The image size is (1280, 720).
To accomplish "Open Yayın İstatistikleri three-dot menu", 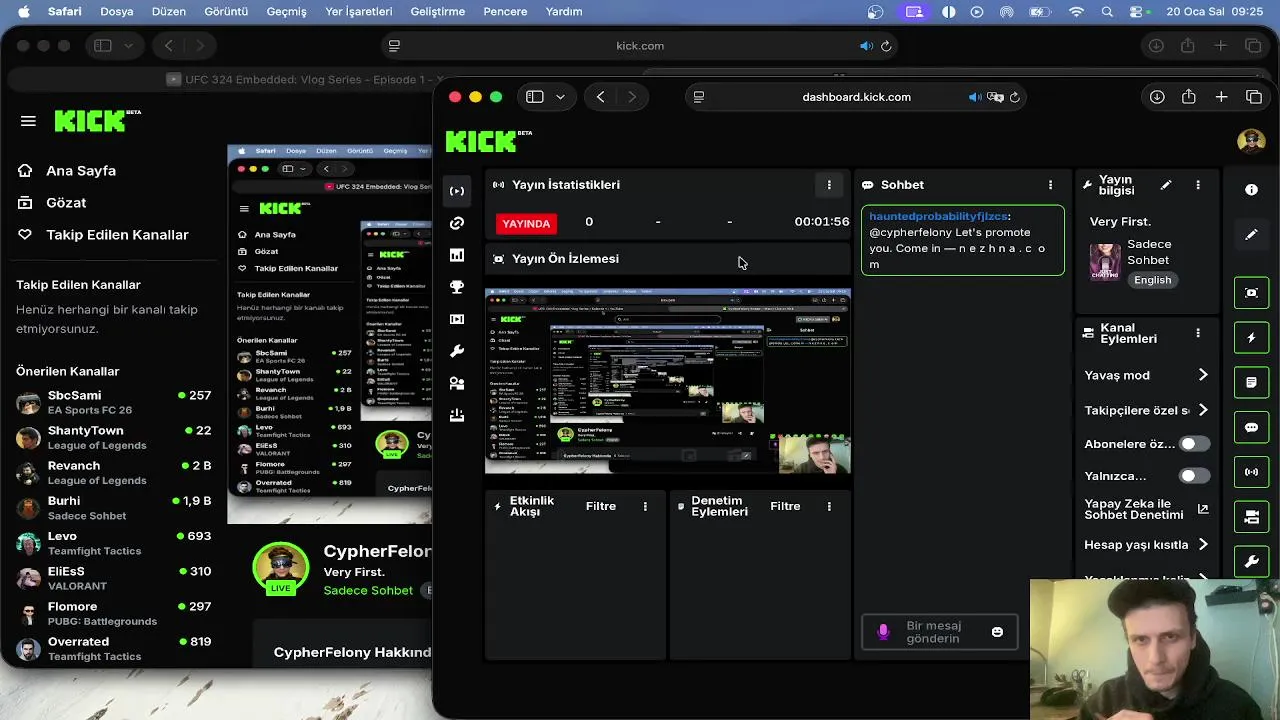I will (x=829, y=185).
